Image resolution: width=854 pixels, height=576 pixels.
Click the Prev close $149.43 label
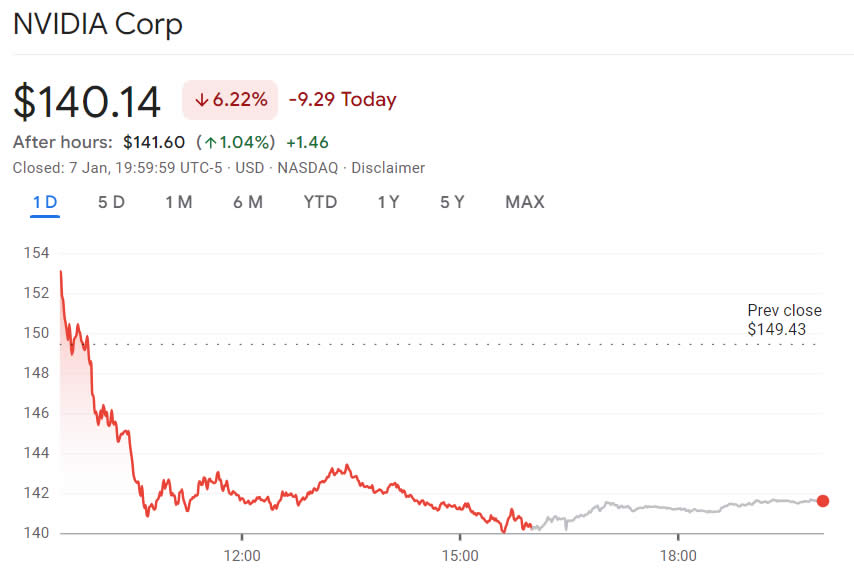(x=784, y=319)
